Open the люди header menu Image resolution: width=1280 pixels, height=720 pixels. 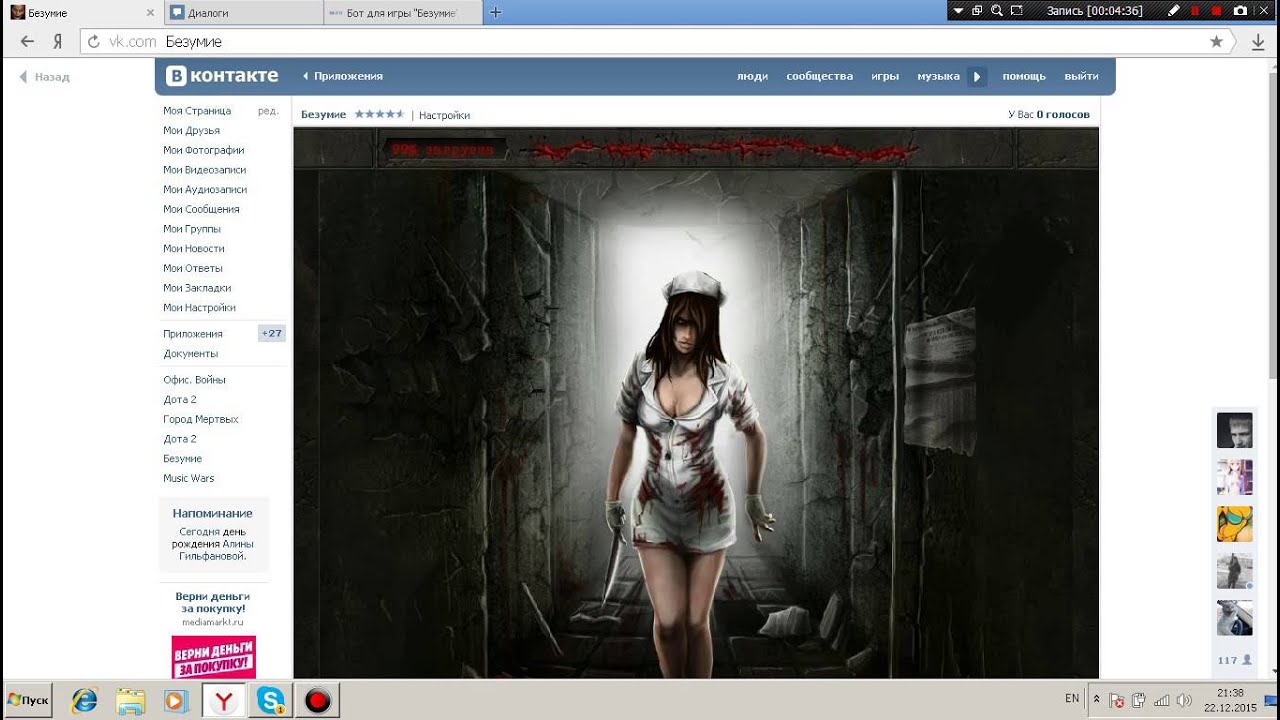752,76
